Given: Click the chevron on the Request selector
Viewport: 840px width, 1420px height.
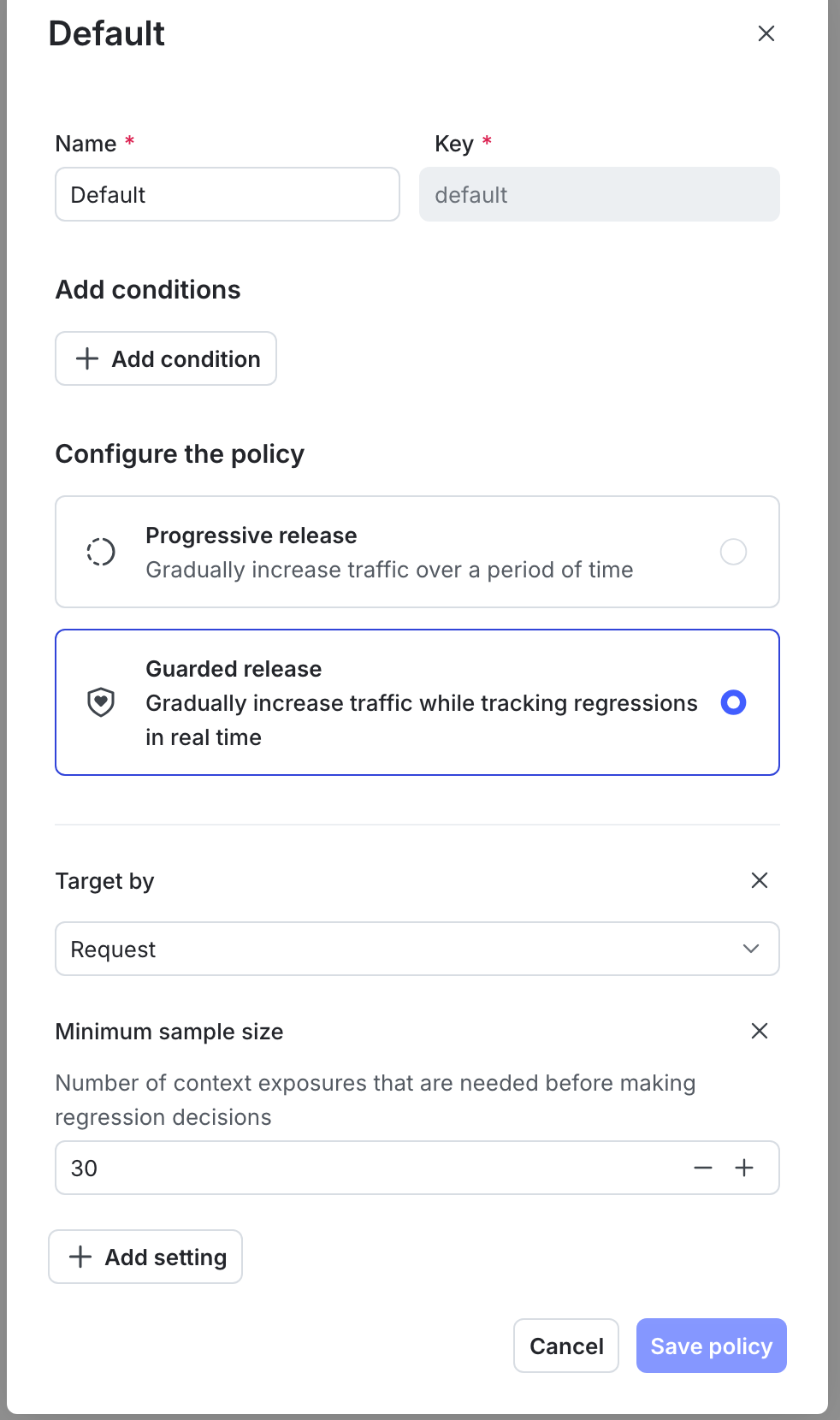Looking at the screenshot, I should [750, 949].
